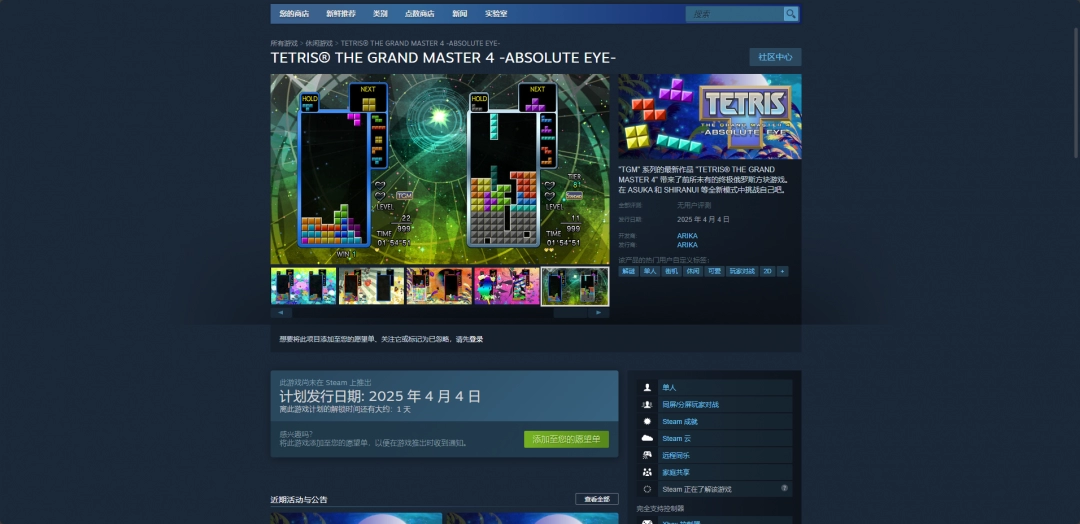Click the green add to wishlist button

tap(566, 439)
